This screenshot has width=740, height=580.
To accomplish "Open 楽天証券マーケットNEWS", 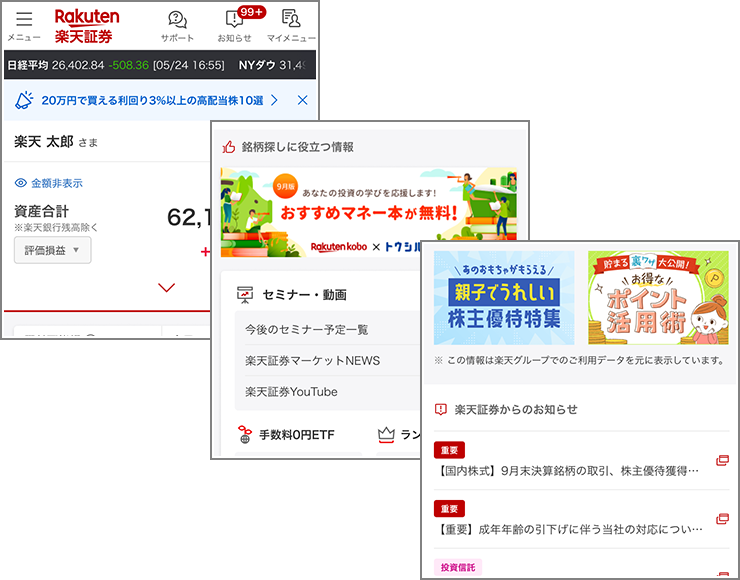I will pos(312,361).
